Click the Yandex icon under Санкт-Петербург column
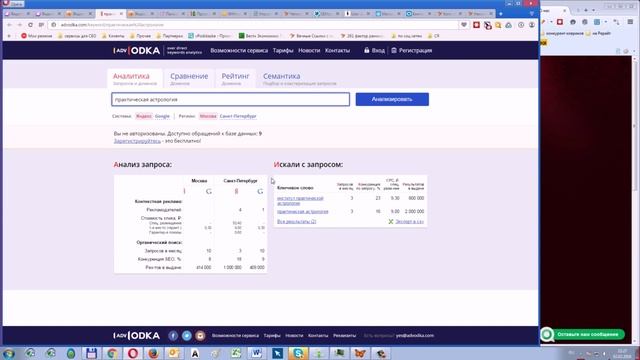The width and height of the screenshot is (640, 360). click(236, 191)
